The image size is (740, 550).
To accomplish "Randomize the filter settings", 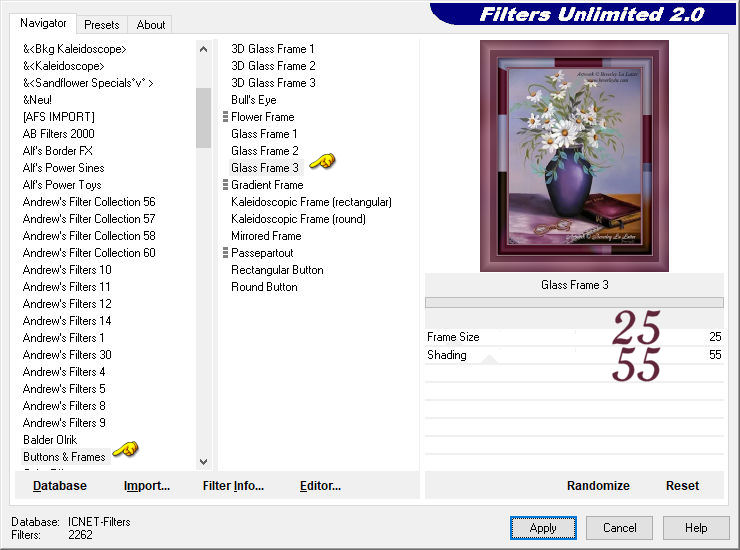I will coord(598,485).
